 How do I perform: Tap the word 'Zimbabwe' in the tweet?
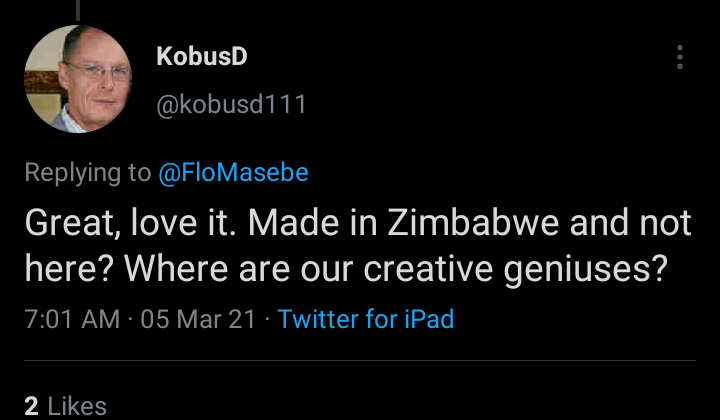click(x=473, y=223)
